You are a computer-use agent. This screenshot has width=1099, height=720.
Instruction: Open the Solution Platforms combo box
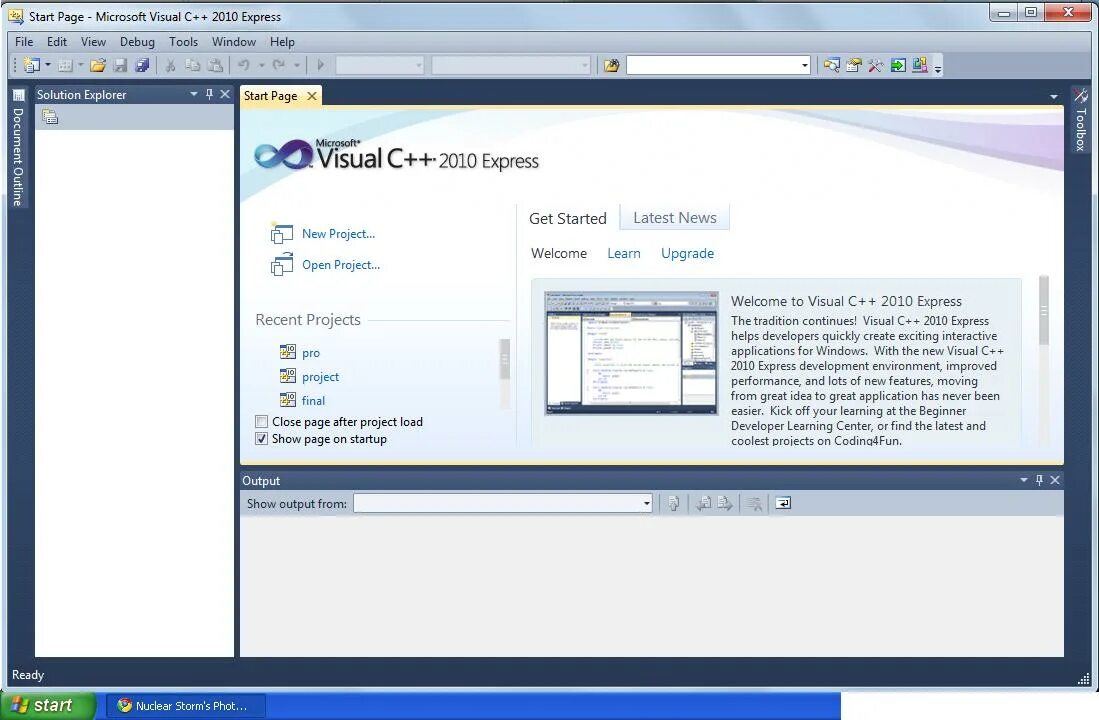coord(511,65)
